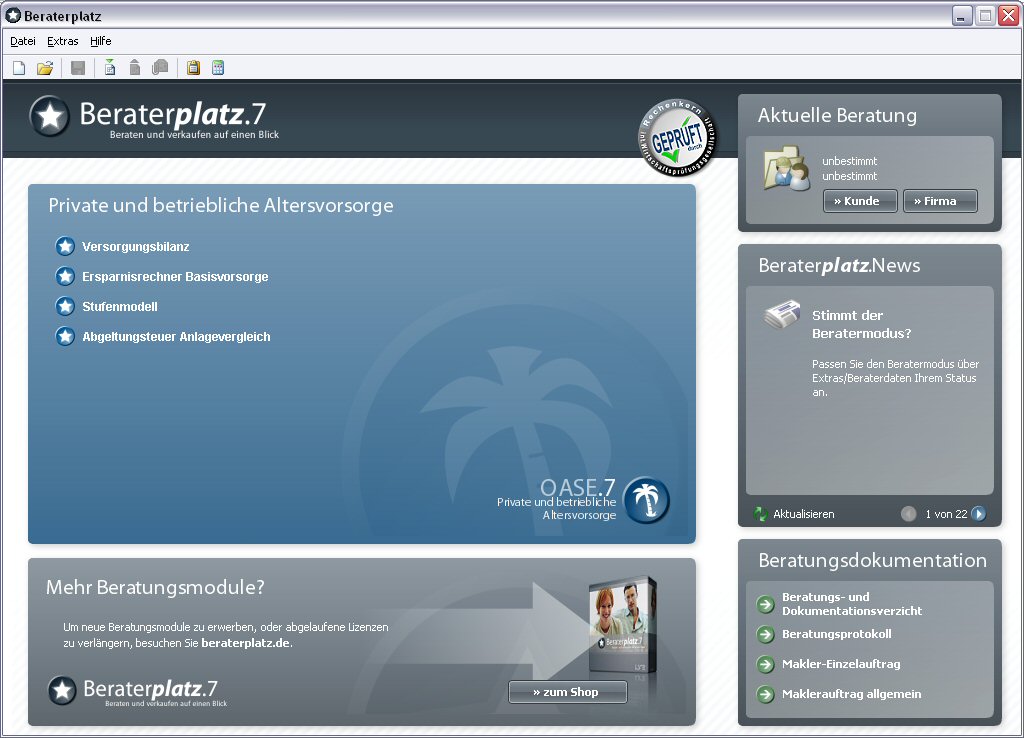Image resolution: width=1024 pixels, height=738 pixels.
Task: Close the Beraterplatz window
Action: click(1008, 16)
